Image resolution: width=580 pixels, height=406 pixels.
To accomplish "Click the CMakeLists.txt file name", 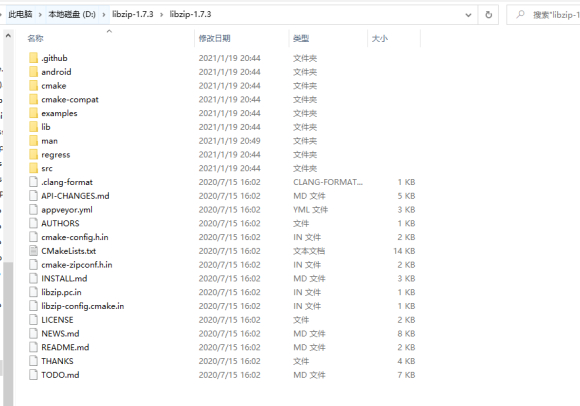I will [x=68, y=251].
